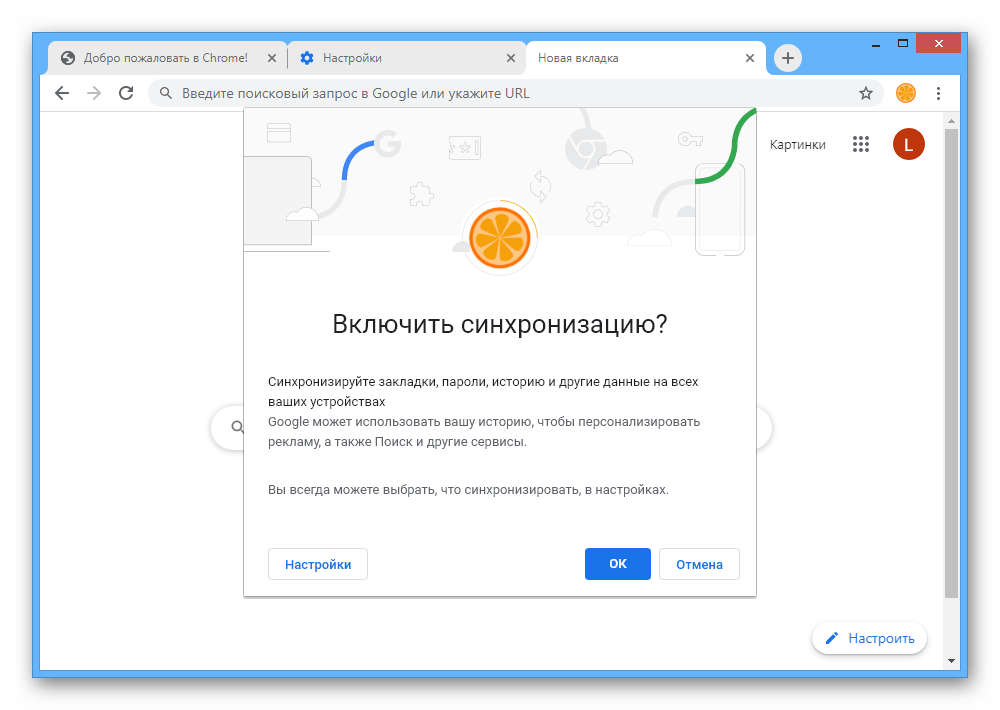
Task: Click the Настроить customize button
Action: 869,638
